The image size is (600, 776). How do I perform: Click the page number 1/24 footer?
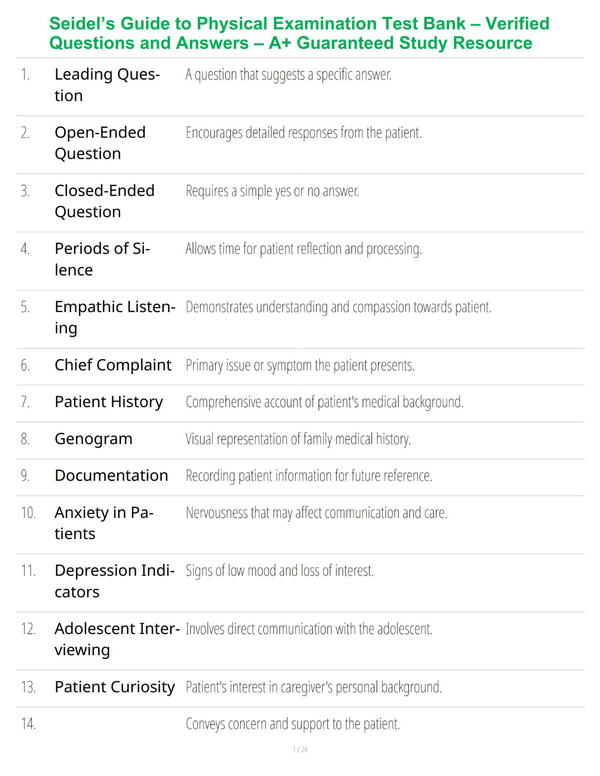[300, 750]
